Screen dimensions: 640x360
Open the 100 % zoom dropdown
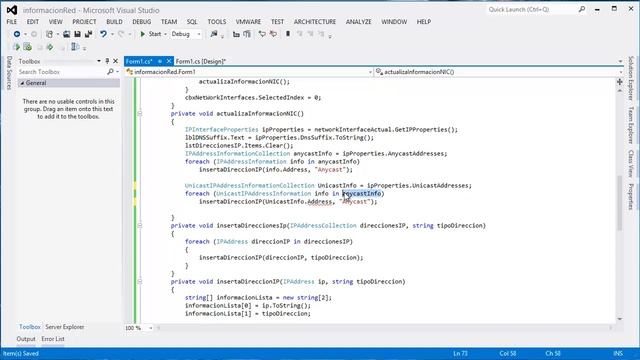tap(150, 328)
